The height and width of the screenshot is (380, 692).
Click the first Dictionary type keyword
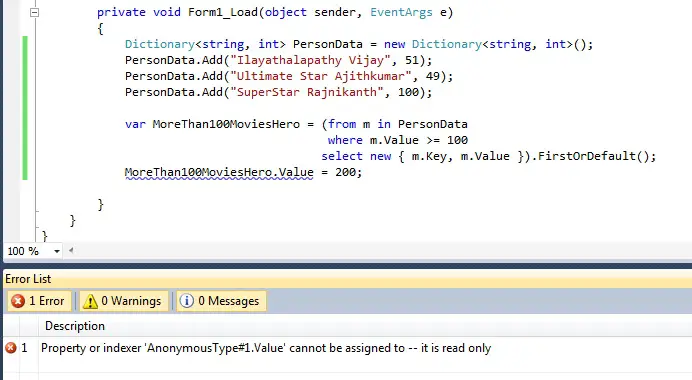[x=160, y=44]
